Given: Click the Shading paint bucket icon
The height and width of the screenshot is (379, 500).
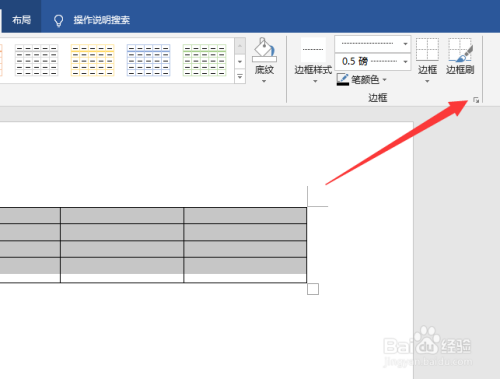Looking at the screenshot, I should point(264,50).
